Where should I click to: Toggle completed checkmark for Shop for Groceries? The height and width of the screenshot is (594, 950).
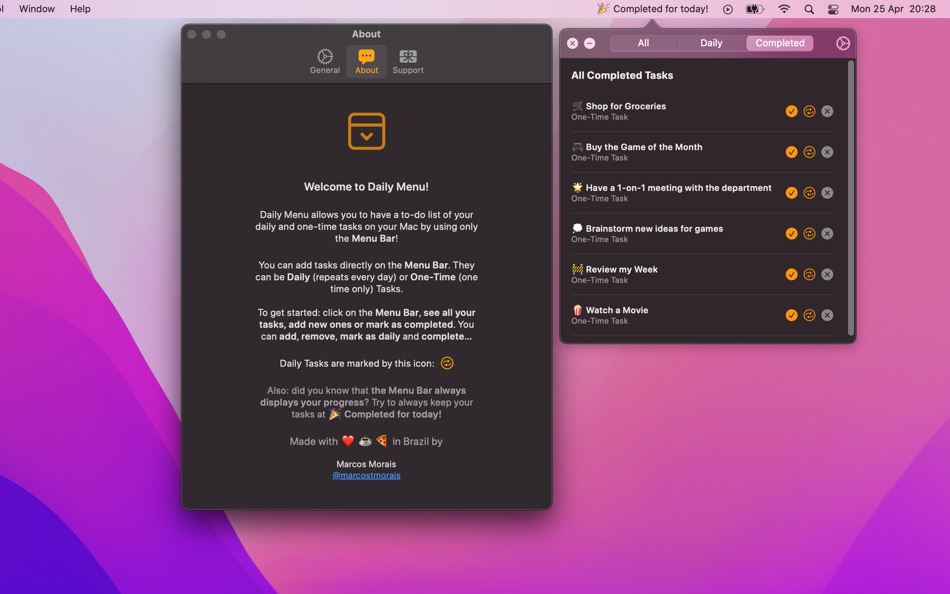[791, 111]
